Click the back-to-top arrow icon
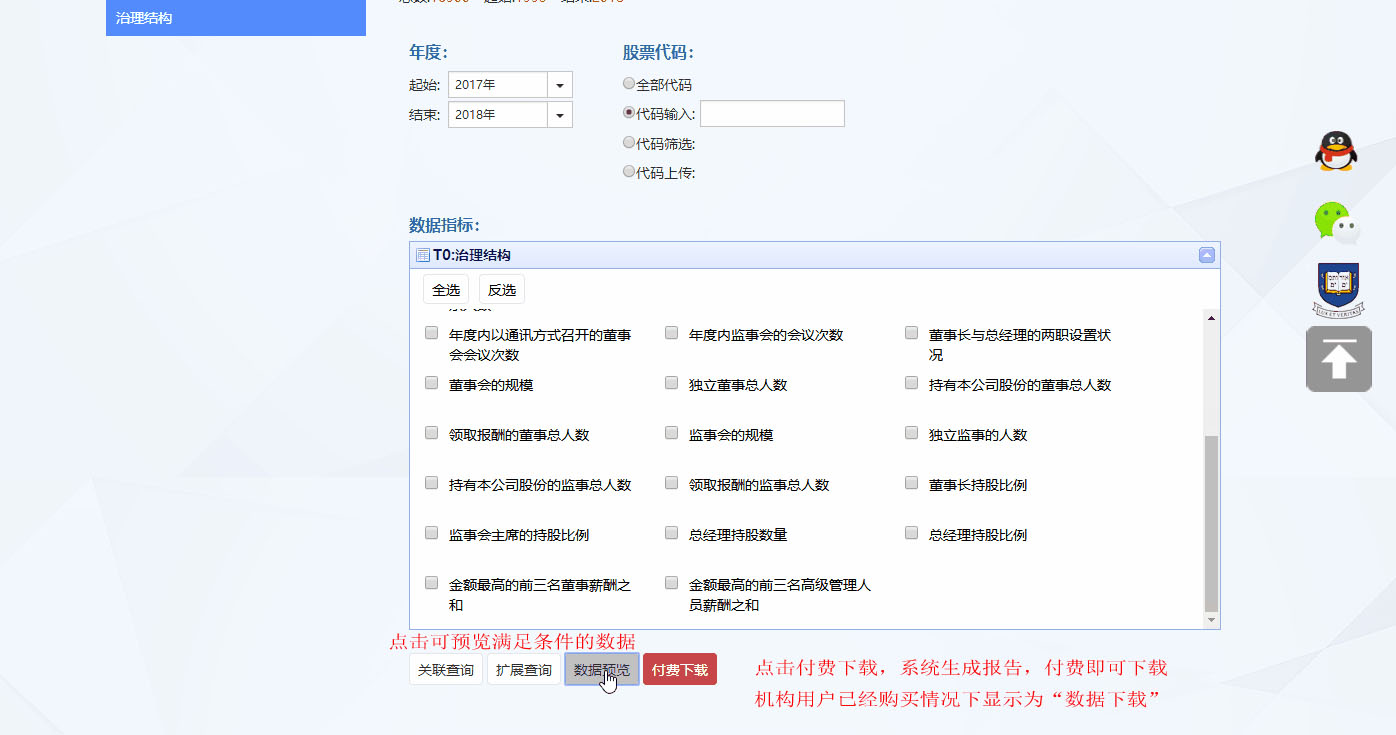Image resolution: width=1396 pixels, height=735 pixels. [x=1338, y=359]
